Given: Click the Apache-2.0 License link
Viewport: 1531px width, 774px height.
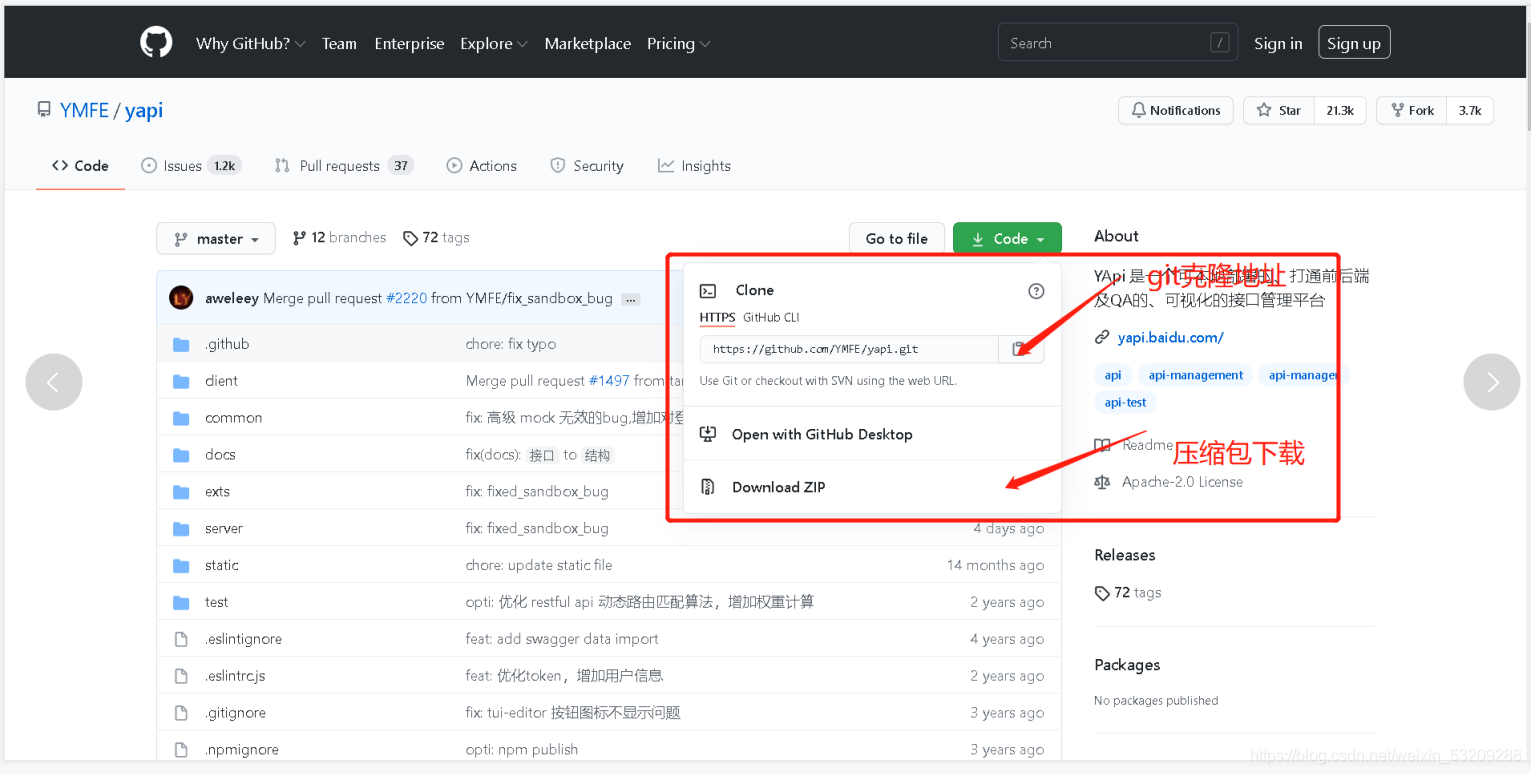Looking at the screenshot, I should click(1182, 482).
